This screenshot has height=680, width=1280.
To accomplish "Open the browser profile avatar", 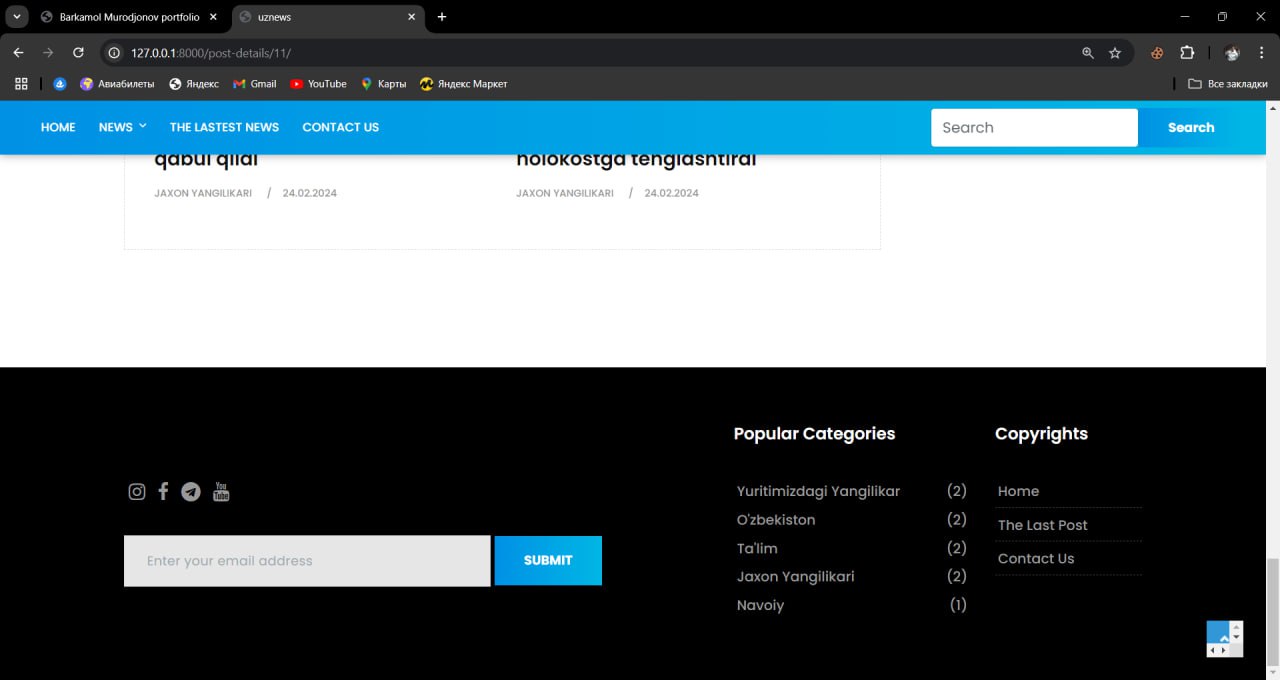I will click(x=1232, y=53).
